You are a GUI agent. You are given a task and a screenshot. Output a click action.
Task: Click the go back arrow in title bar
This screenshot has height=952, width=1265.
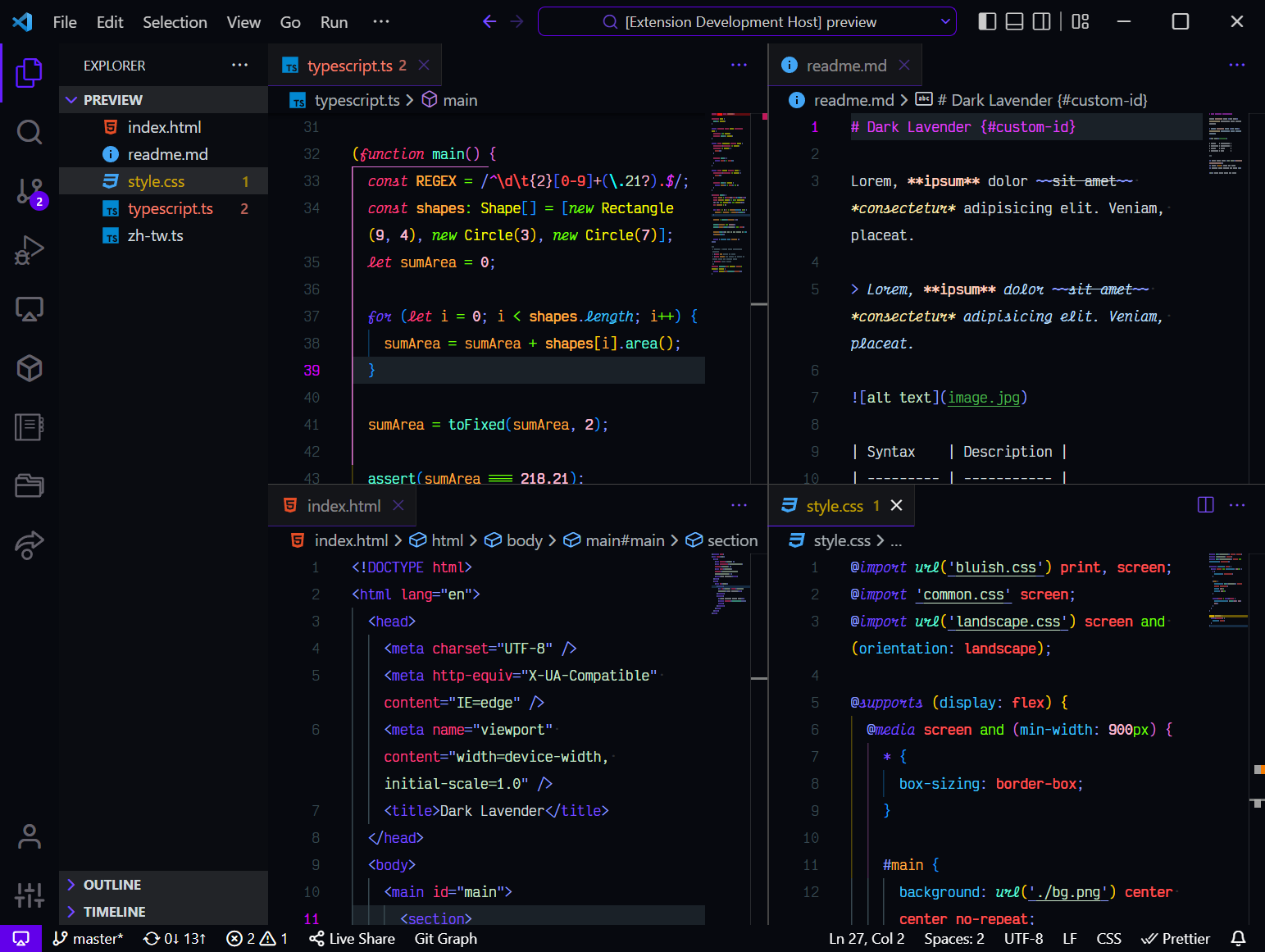pos(489,21)
